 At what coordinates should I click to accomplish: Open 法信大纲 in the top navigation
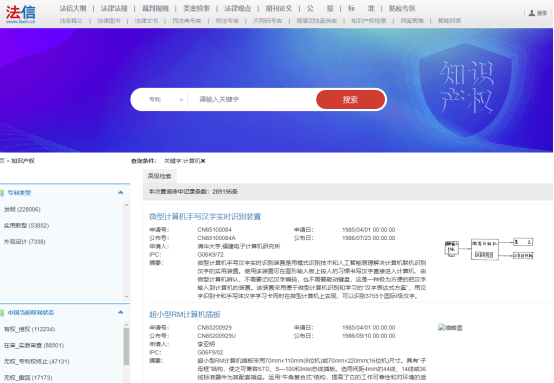[73, 8]
